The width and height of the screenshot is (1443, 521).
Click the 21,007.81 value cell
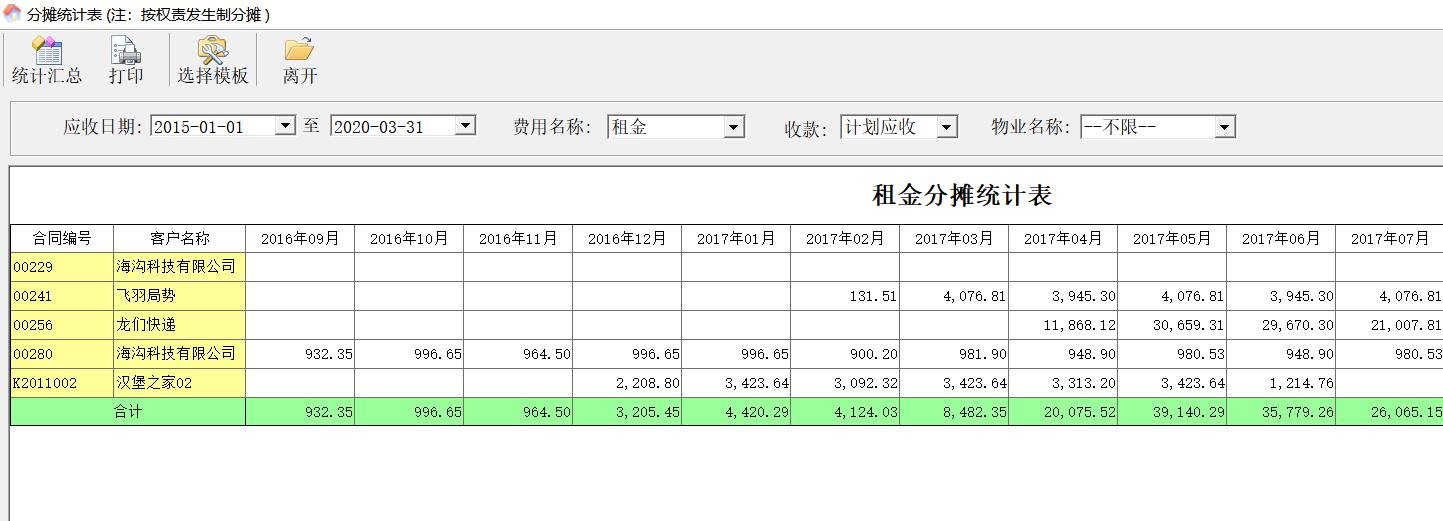point(1390,325)
